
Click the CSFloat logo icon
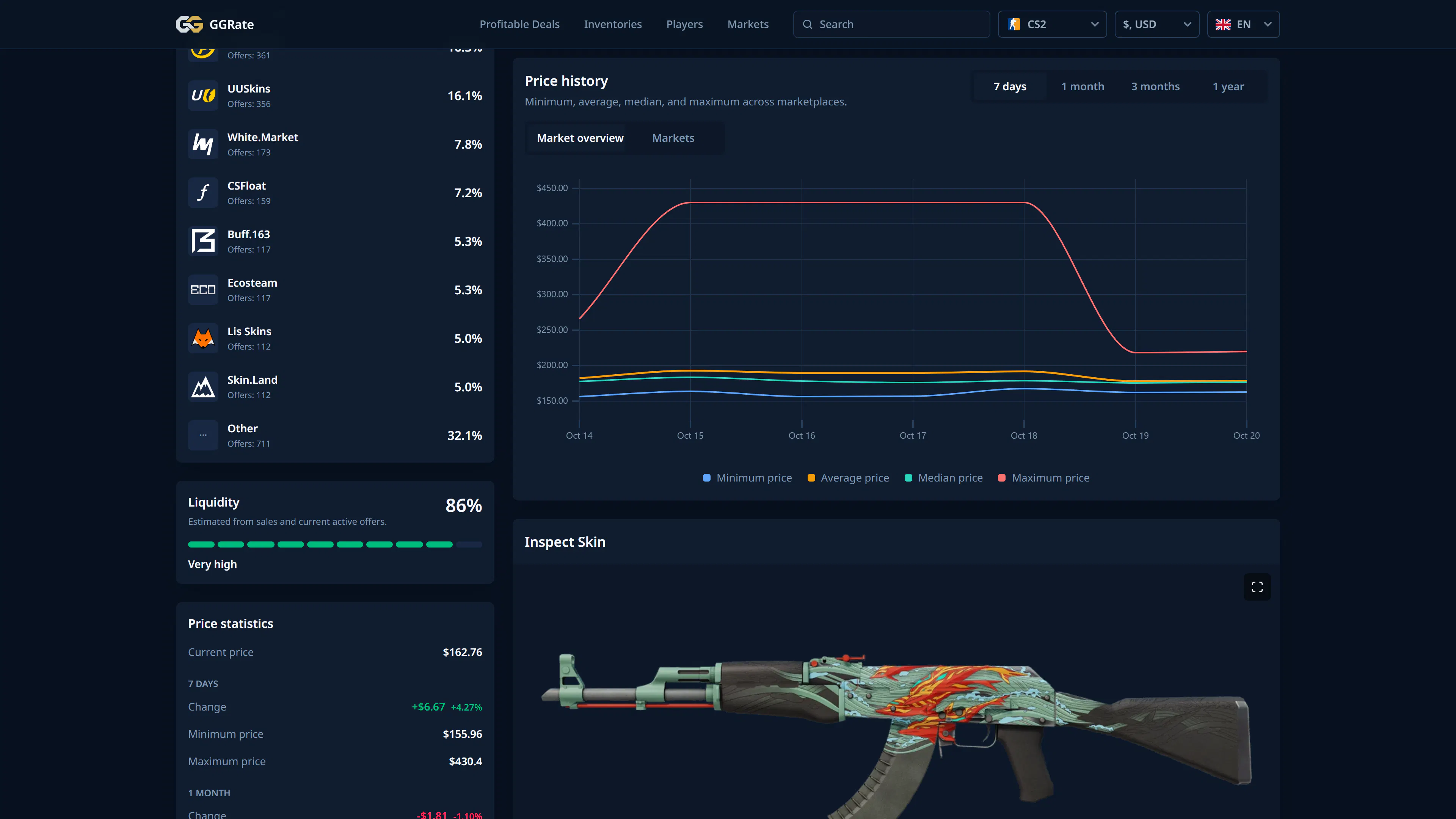(x=203, y=193)
